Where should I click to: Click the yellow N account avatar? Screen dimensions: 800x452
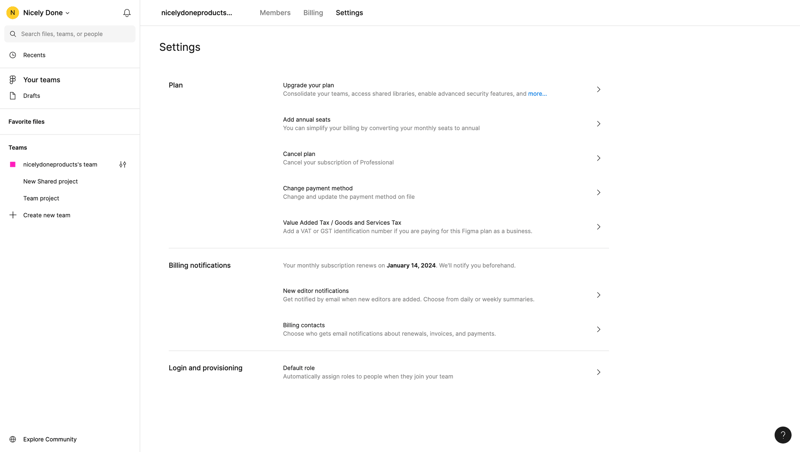[x=13, y=13]
